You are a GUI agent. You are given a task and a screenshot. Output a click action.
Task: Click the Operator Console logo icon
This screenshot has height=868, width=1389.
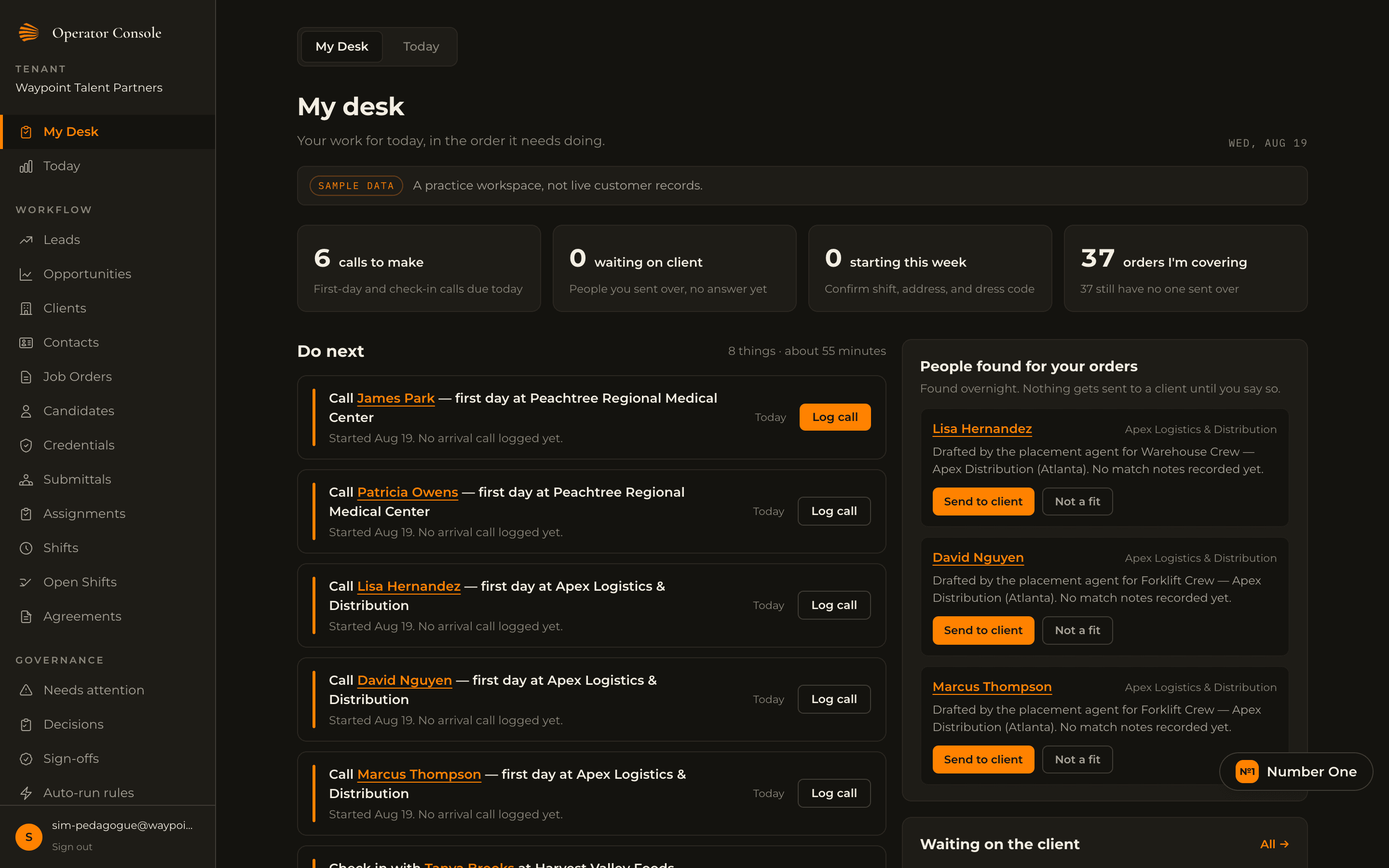(x=29, y=33)
